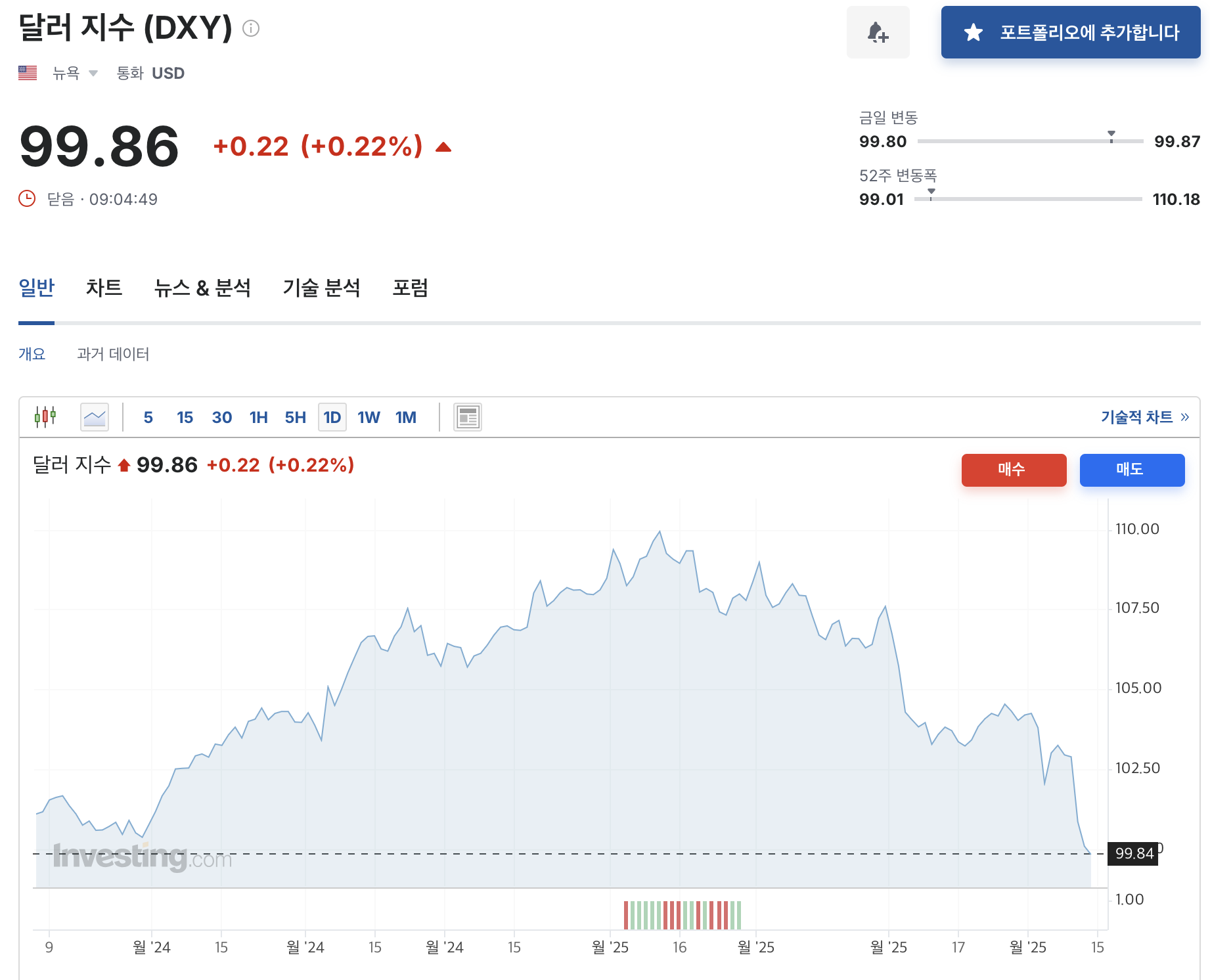Screen dimensions: 1210x980
Task: Select the 5 minute interval
Action: tap(148, 417)
